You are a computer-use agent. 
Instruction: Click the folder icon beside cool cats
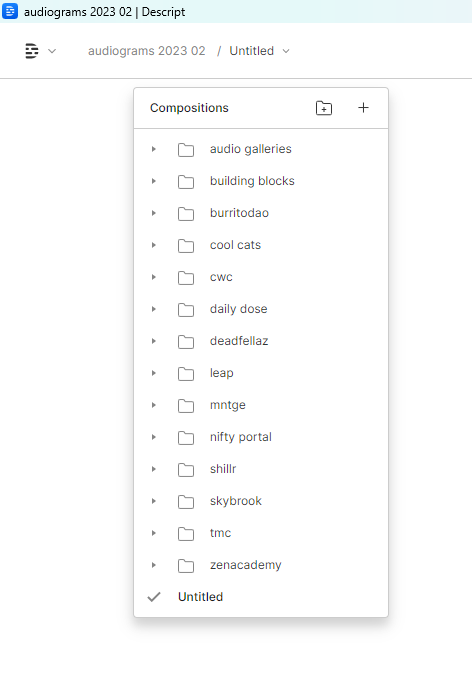coord(186,246)
